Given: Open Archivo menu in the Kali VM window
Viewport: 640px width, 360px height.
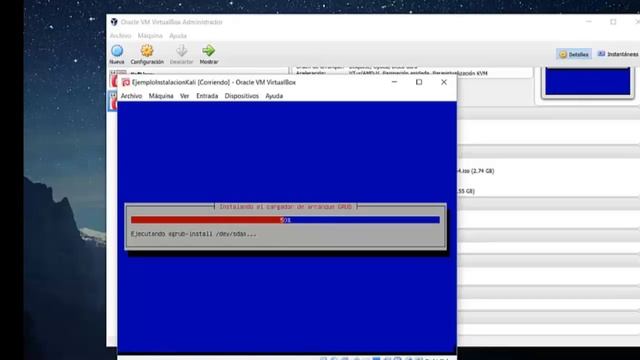Looking at the screenshot, I should click(131, 96).
